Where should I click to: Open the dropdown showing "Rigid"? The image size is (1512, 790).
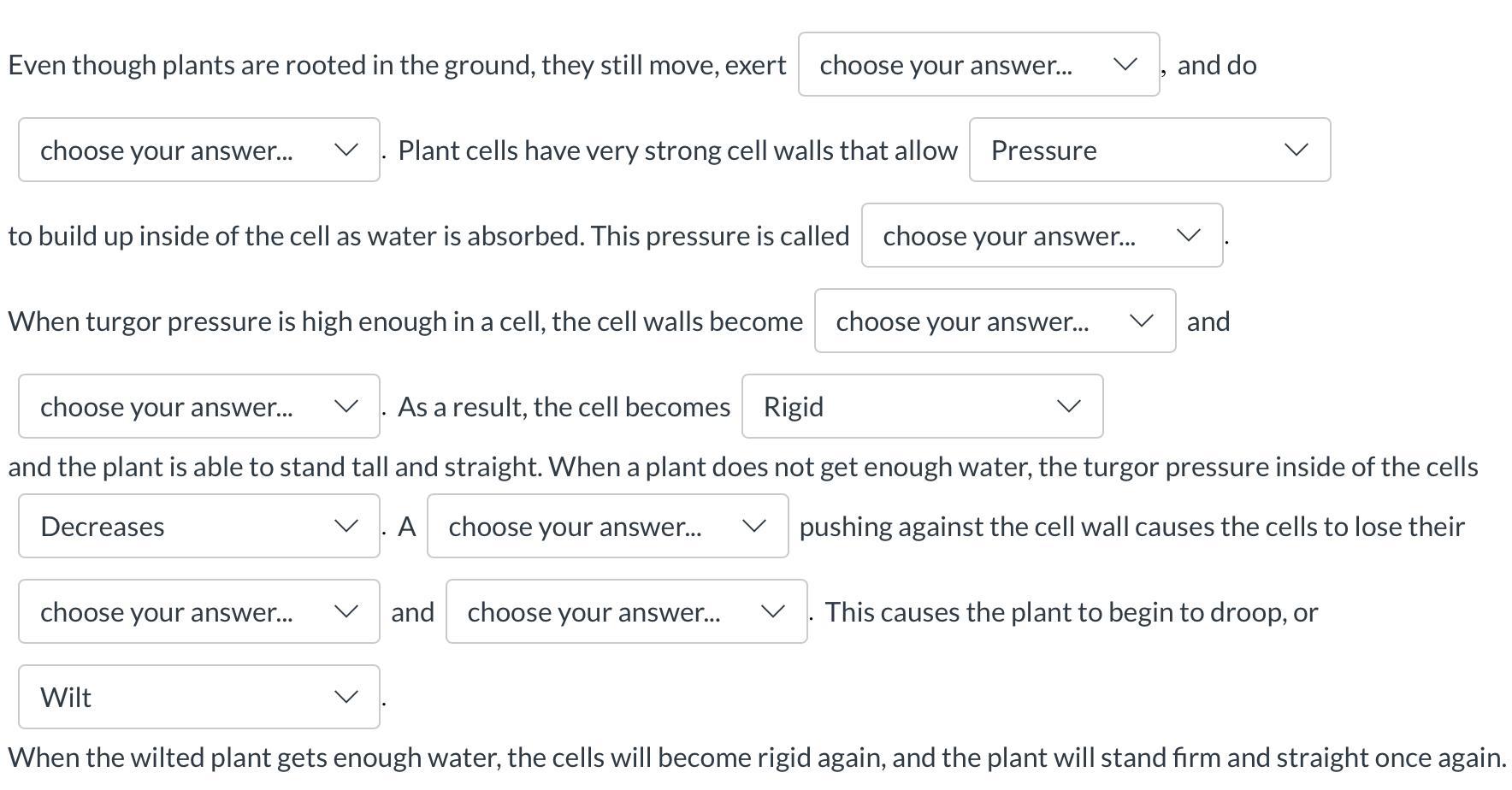pyautogui.click(x=921, y=407)
